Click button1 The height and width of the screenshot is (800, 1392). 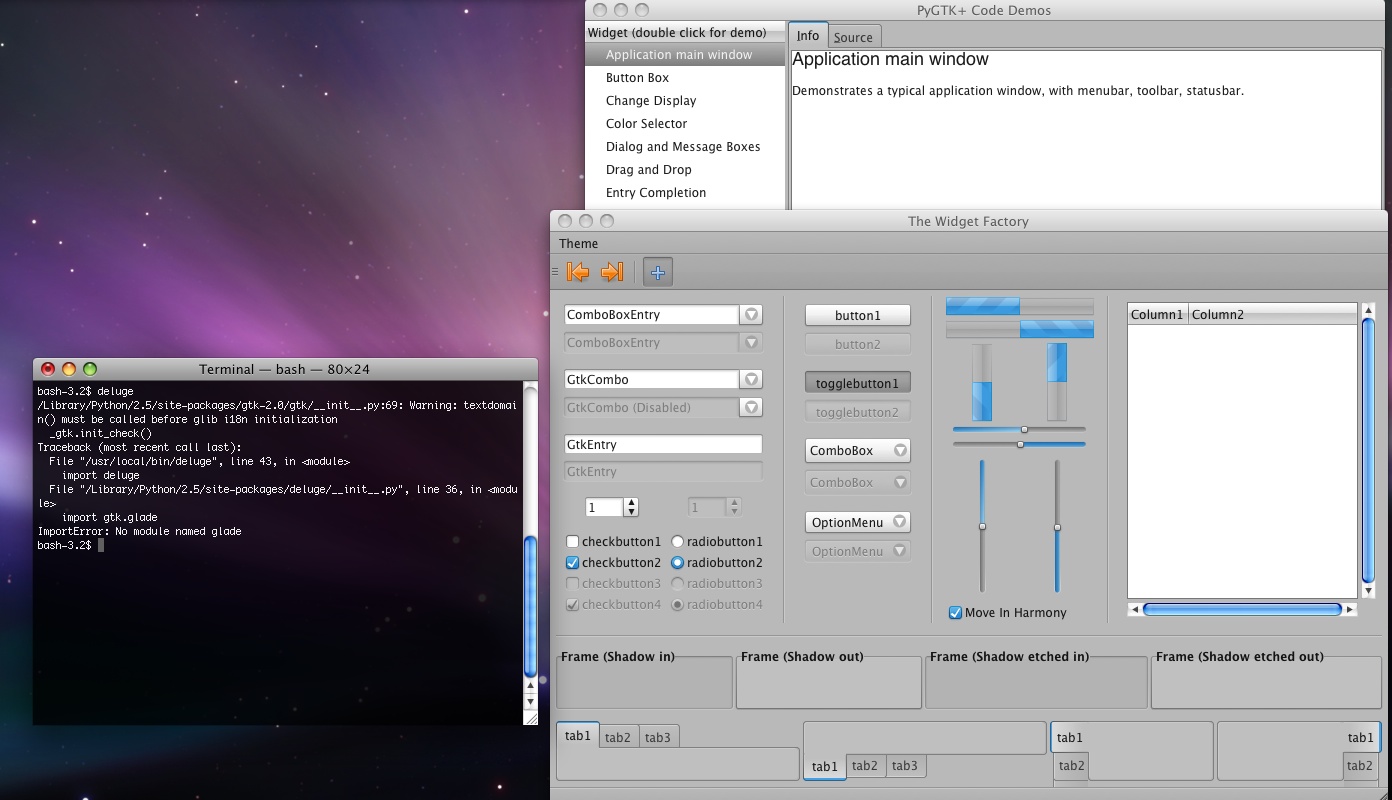tap(857, 315)
